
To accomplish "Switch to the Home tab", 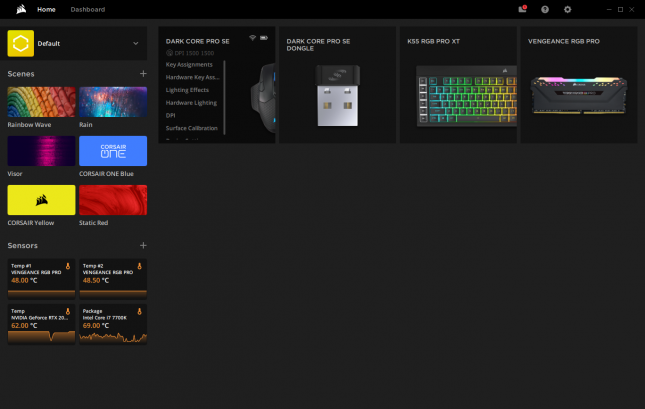I will [46, 9].
